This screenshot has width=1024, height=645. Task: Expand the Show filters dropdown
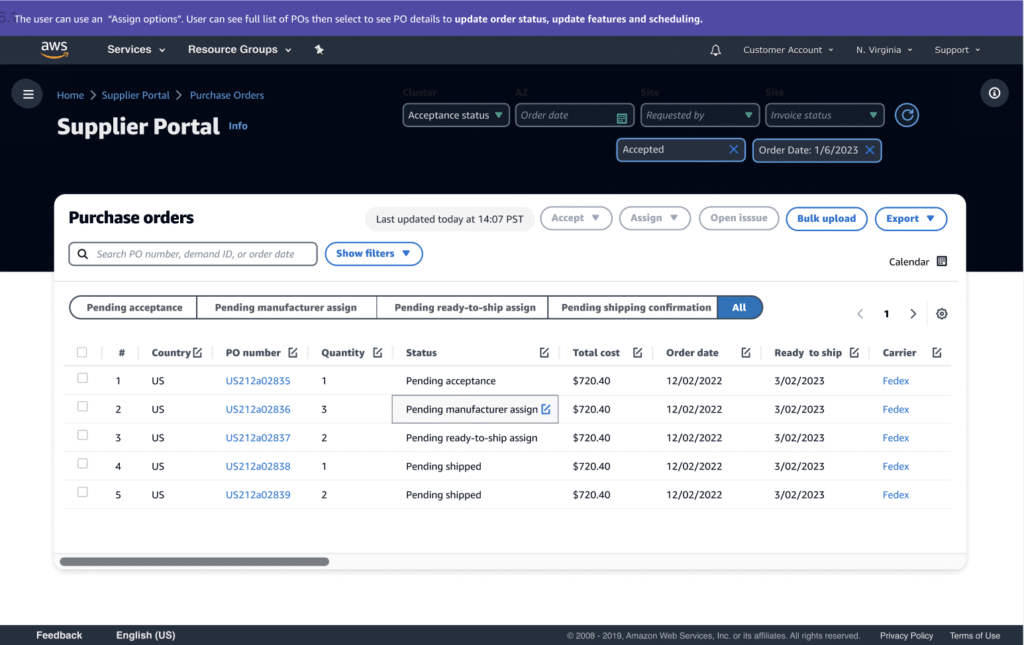click(373, 254)
